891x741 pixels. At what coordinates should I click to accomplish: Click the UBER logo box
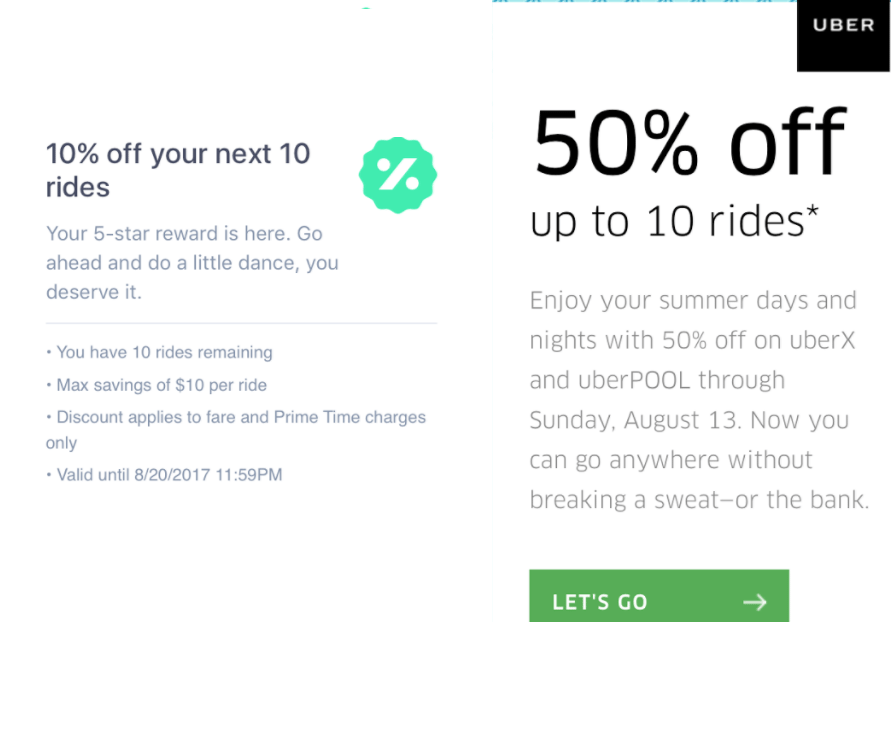click(843, 36)
